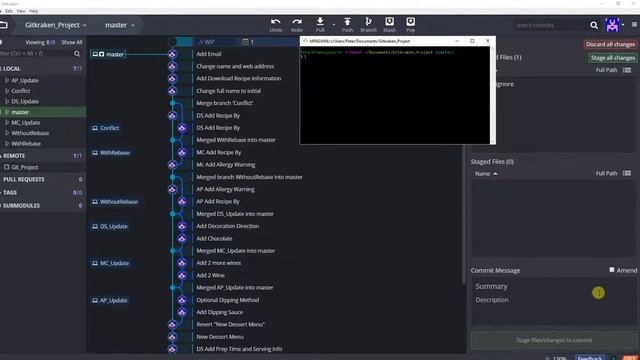Screen dimensions: 640x360
Task: Open the Gitkraken_Project repository dropdown
Action: pos(56,25)
